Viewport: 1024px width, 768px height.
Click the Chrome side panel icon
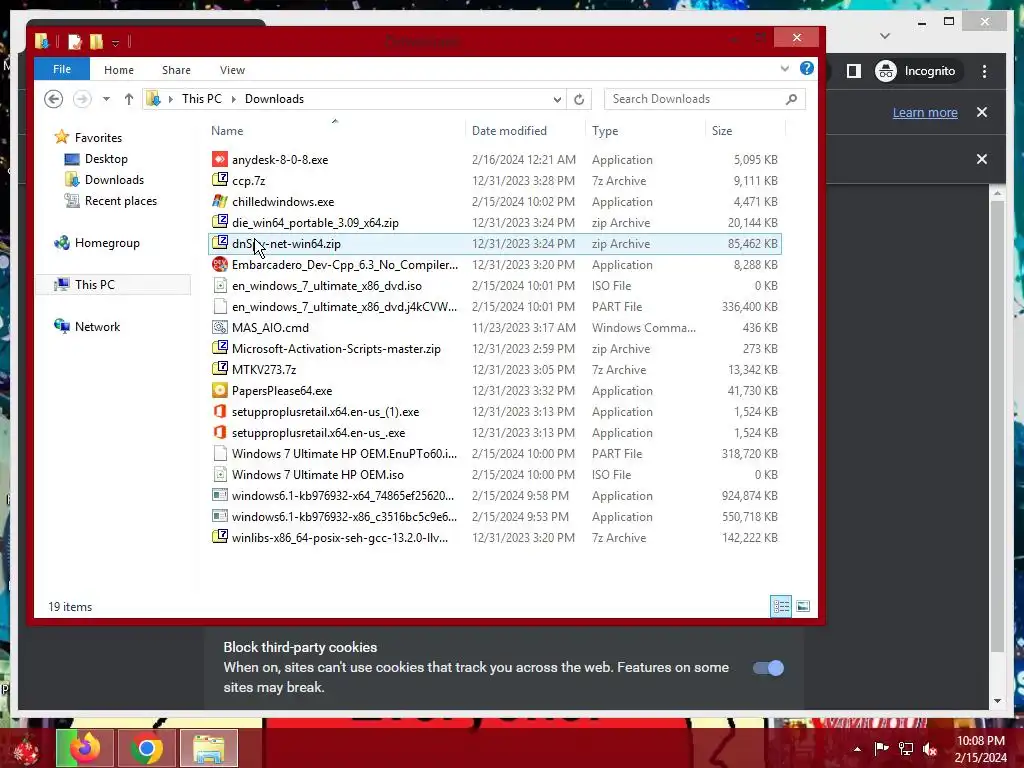[x=854, y=71]
